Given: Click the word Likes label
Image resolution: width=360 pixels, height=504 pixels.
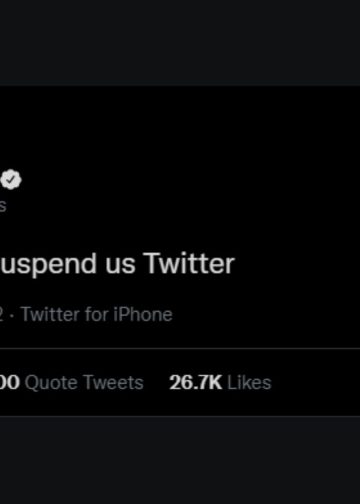Looking at the screenshot, I should click(x=249, y=382).
